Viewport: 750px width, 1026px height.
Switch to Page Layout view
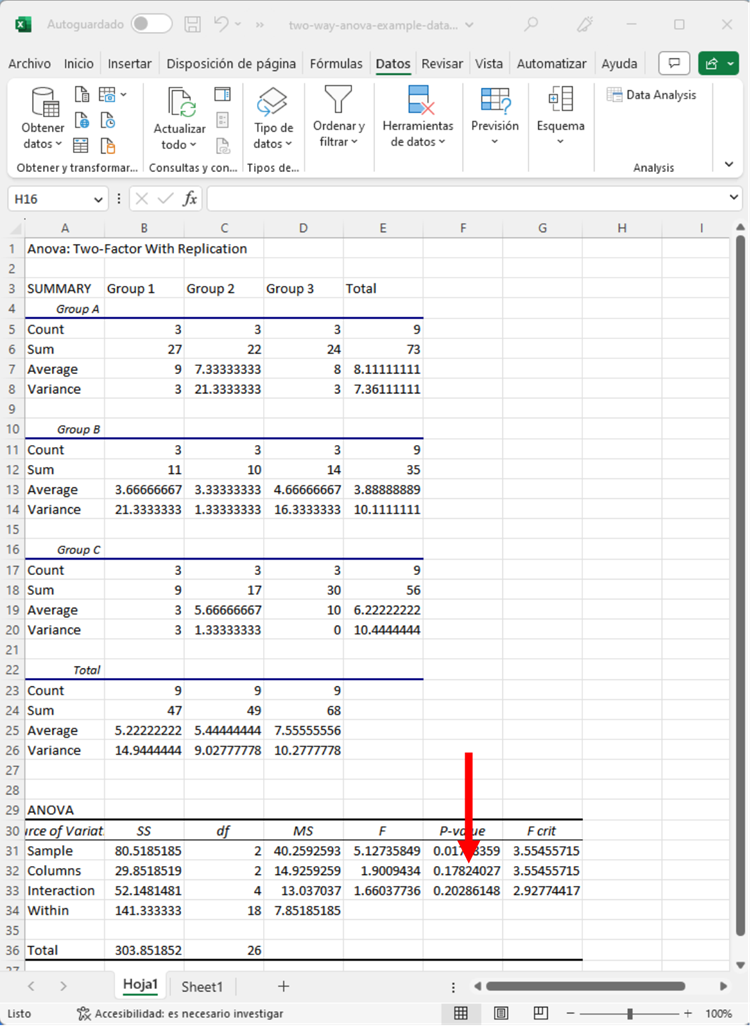point(501,1013)
